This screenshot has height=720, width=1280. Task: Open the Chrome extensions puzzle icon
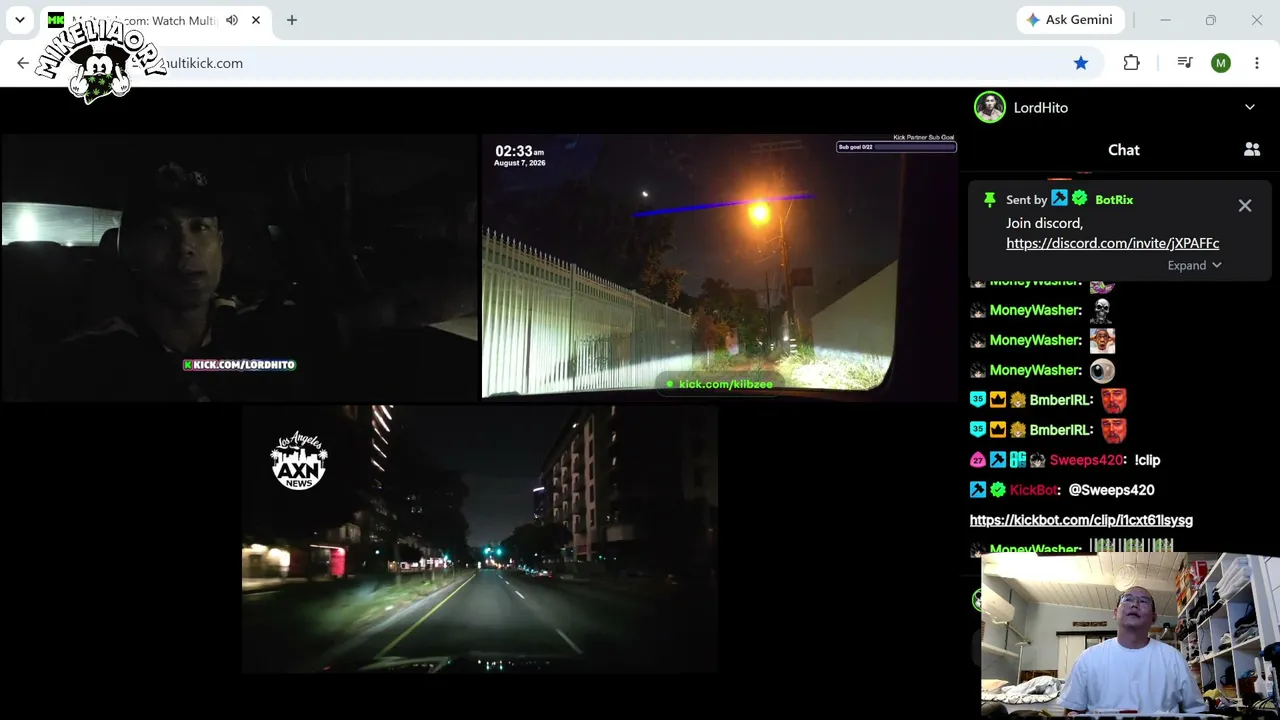coord(1131,63)
